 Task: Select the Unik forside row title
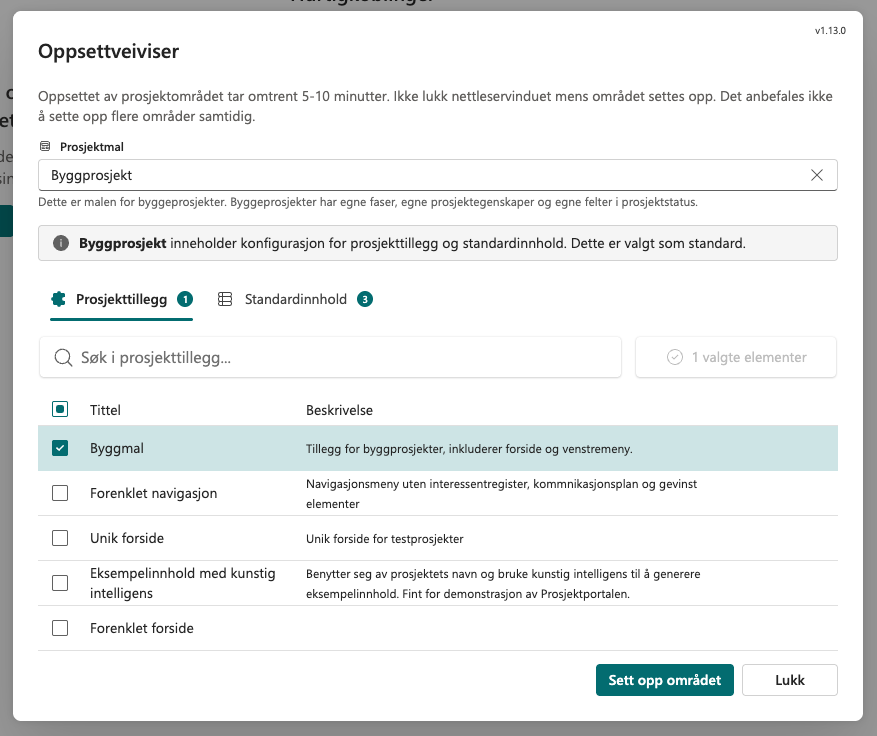[127, 538]
